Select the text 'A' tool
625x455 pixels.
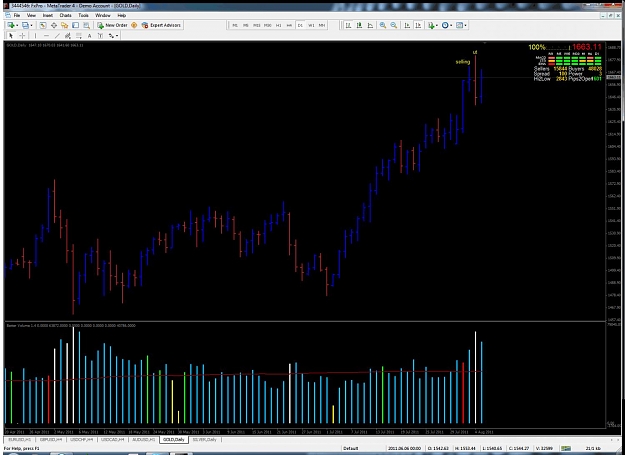pyautogui.click(x=89, y=35)
